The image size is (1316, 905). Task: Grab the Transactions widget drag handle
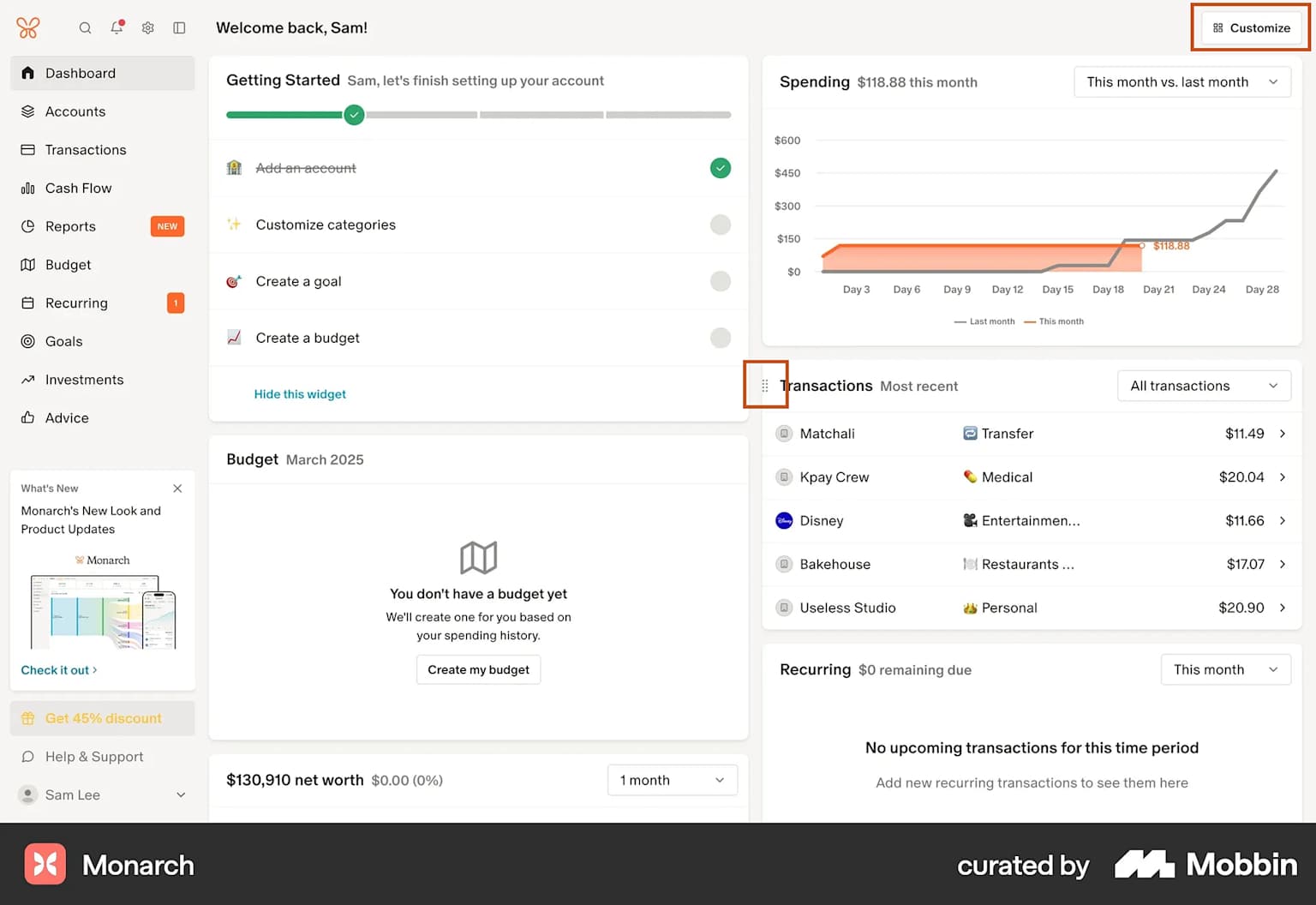click(765, 387)
